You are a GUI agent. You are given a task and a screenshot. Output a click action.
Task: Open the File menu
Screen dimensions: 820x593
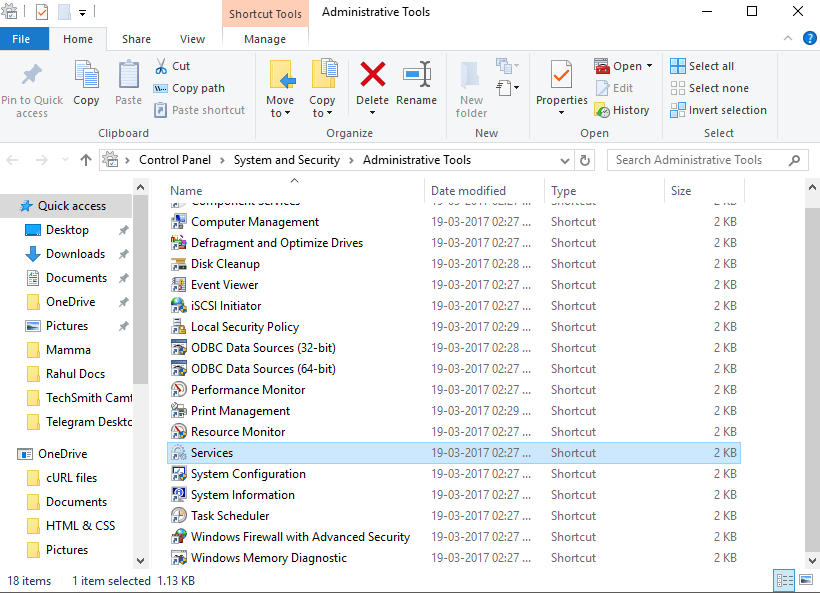coord(21,39)
